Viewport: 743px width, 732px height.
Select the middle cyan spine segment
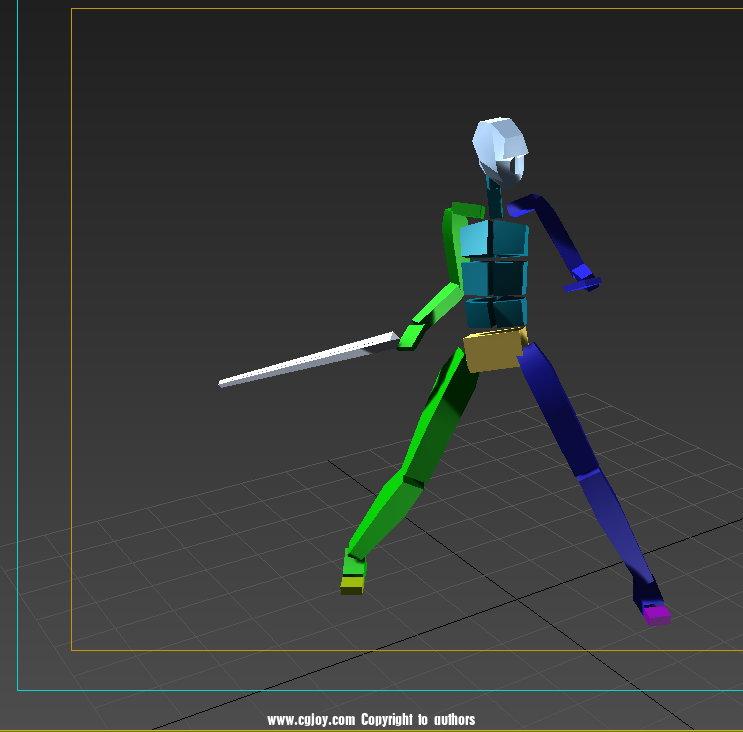[494, 276]
